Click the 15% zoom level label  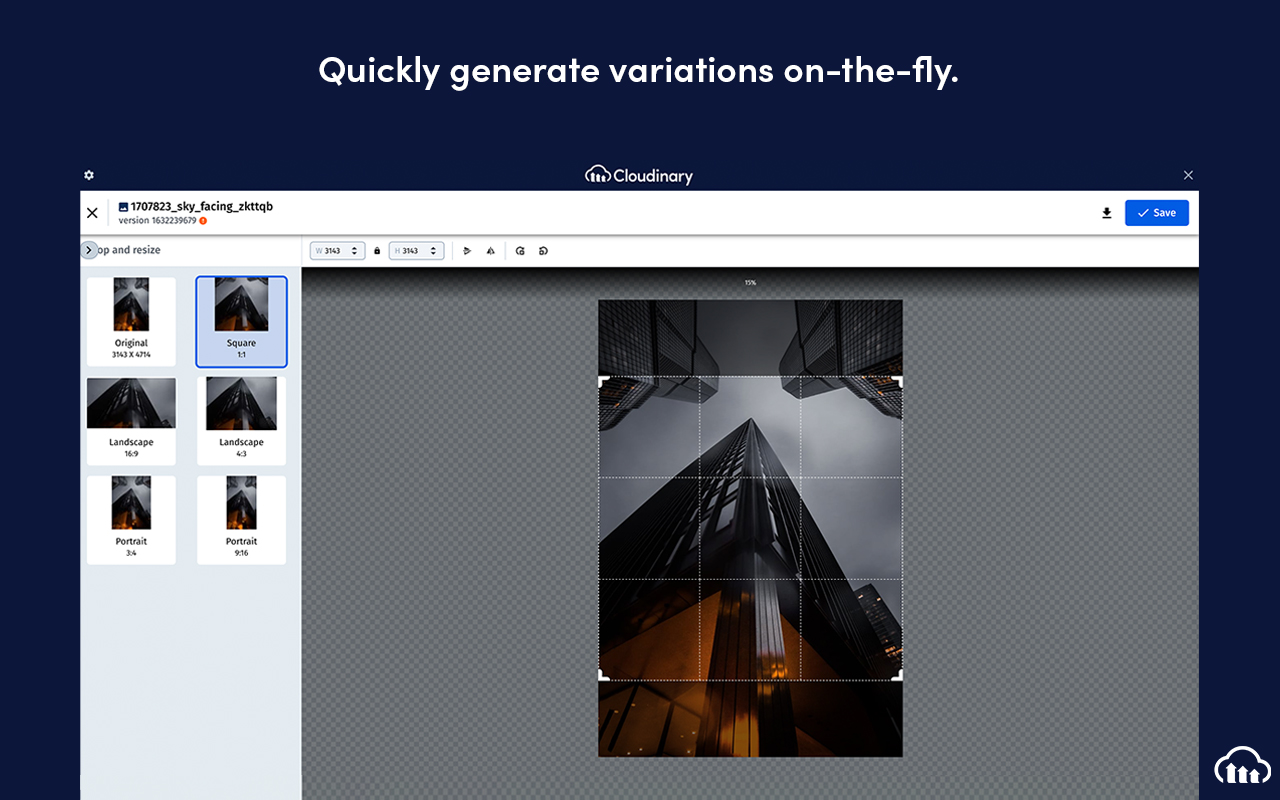pyautogui.click(x=750, y=283)
